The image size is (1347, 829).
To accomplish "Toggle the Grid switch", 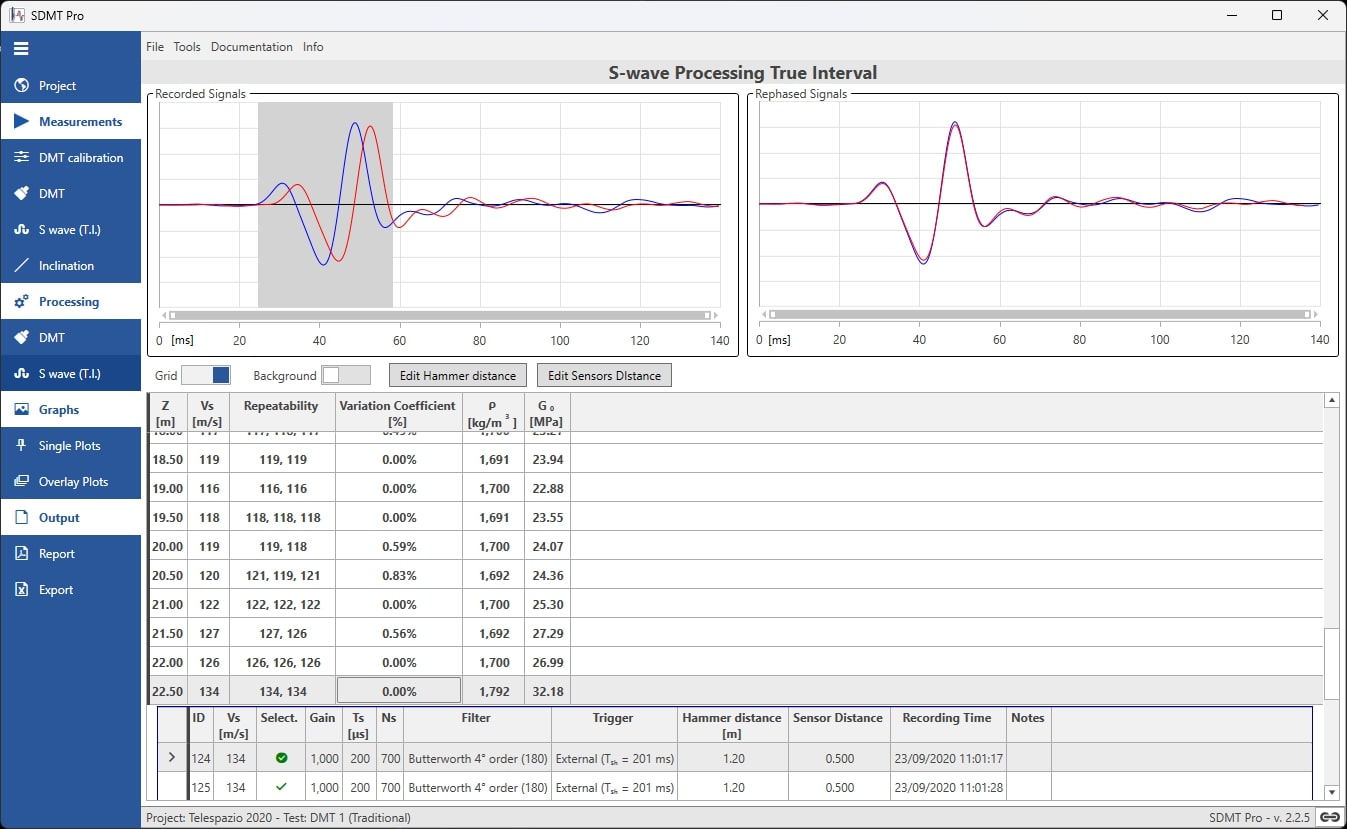I will click(206, 375).
